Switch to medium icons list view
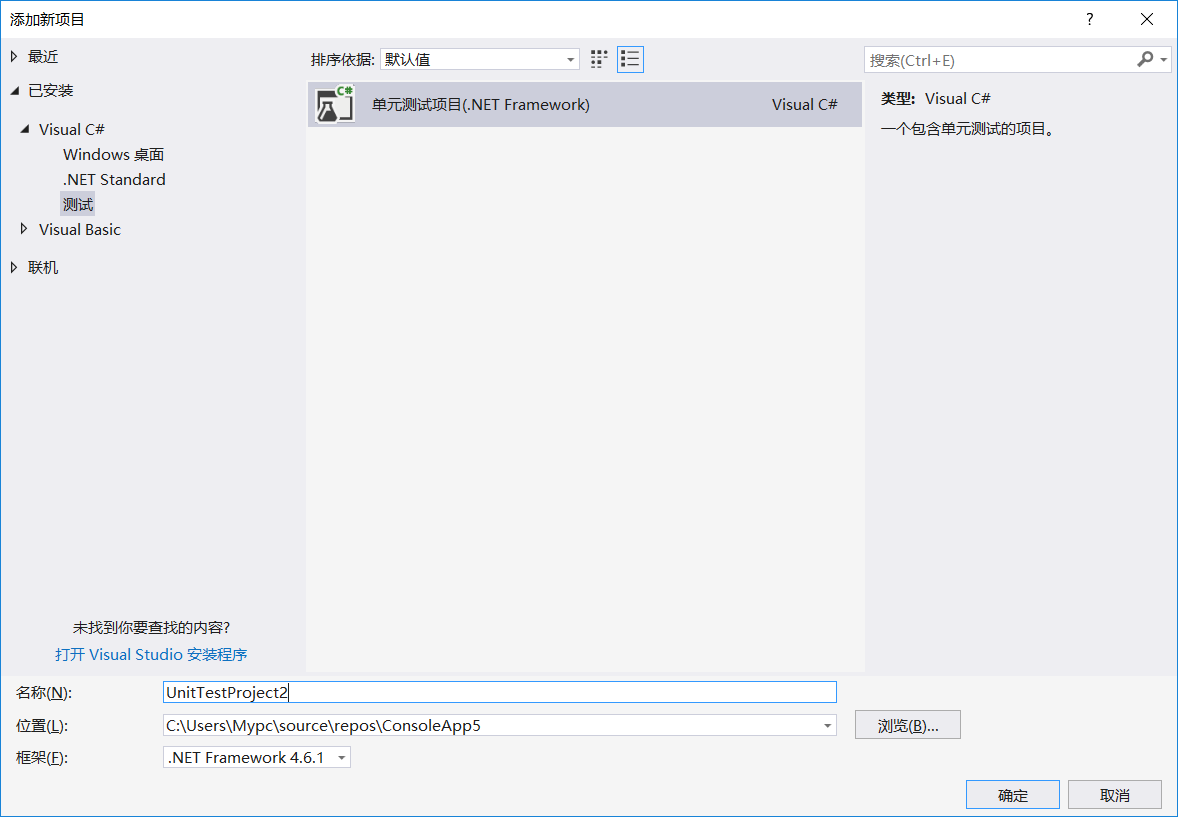1178x817 pixels. coord(630,59)
